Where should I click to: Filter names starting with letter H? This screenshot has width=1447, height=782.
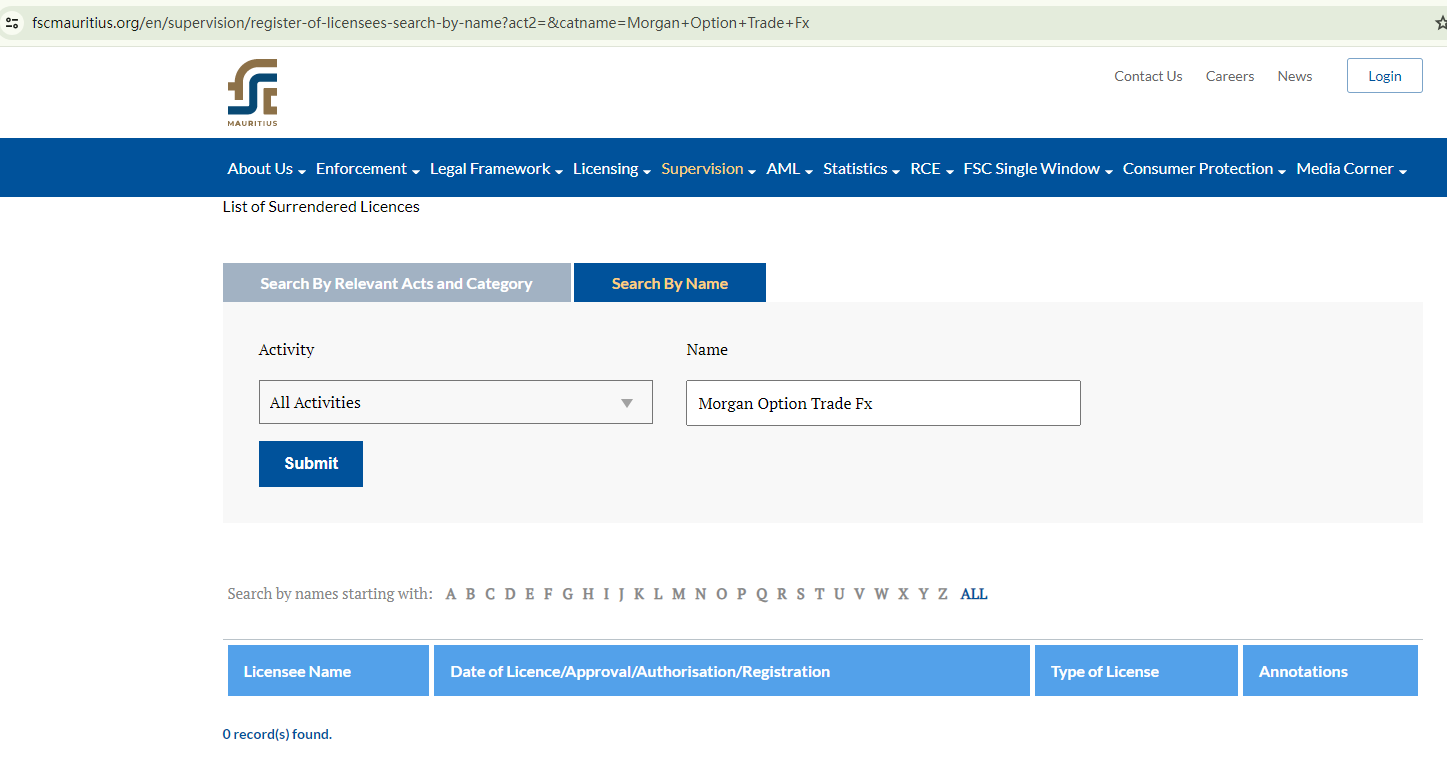(x=588, y=594)
